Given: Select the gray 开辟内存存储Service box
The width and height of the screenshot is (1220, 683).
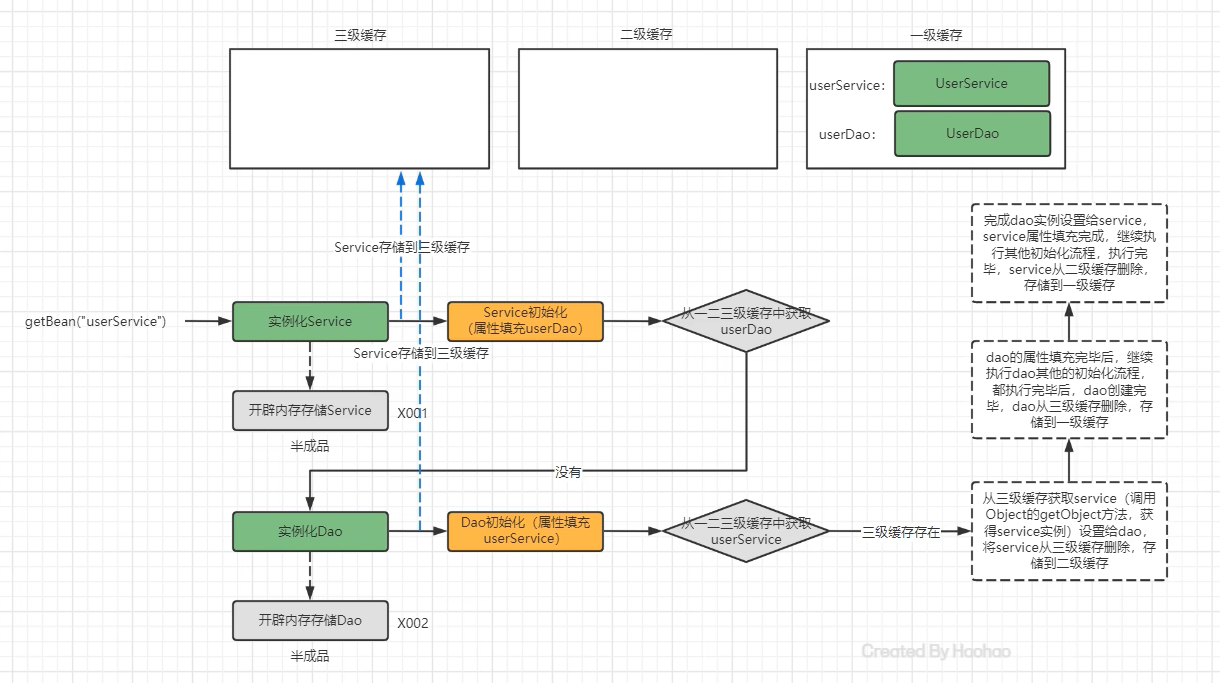Looking at the screenshot, I should [x=310, y=410].
